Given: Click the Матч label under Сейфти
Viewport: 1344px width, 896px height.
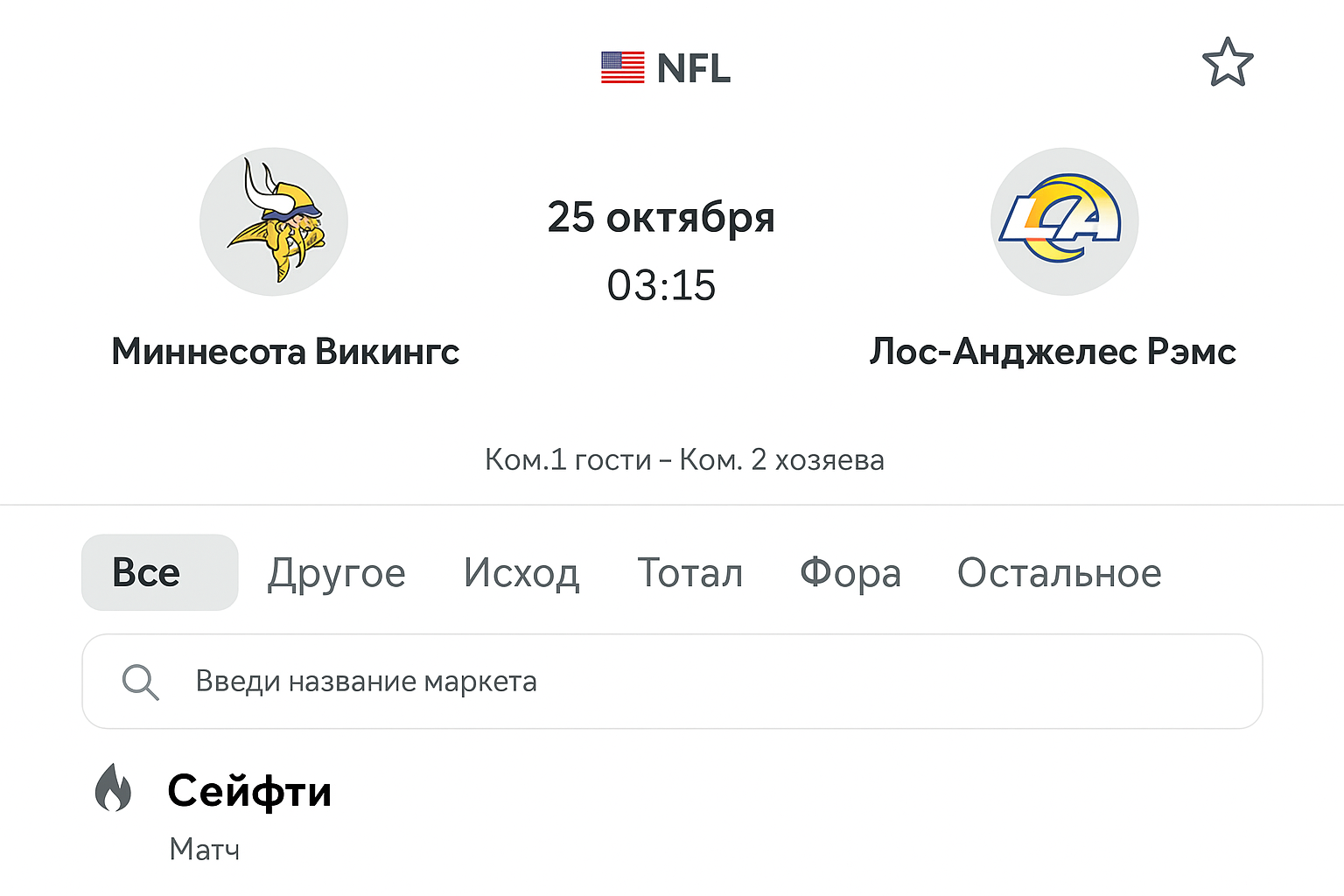Looking at the screenshot, I should 205,849.
